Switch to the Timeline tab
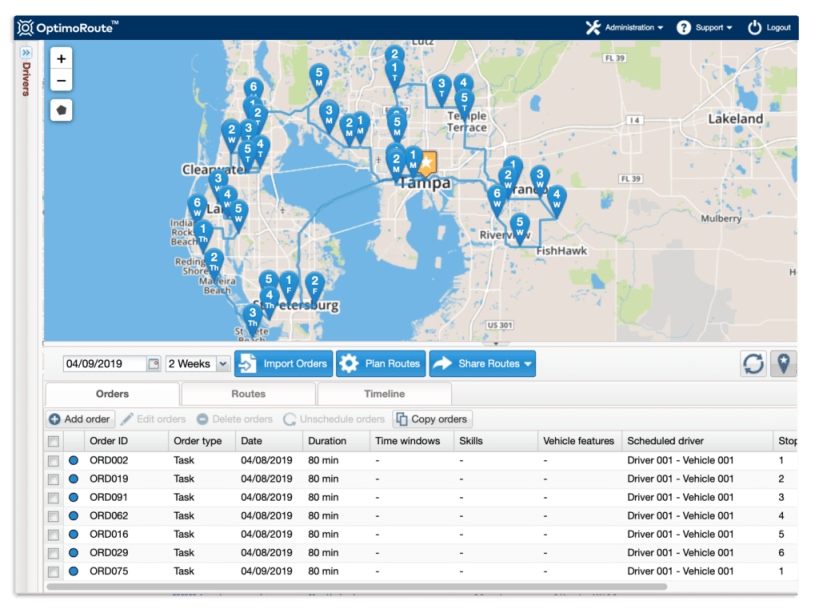The width and height of the screenshot is (819, 609). (x=384, y=394)
